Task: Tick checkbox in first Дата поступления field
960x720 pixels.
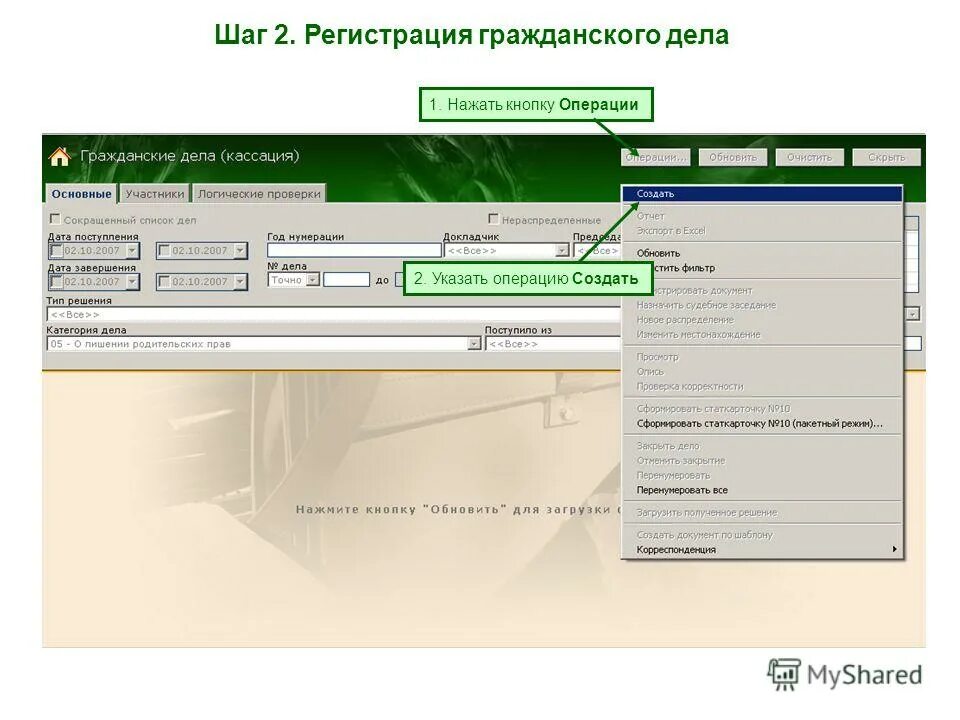Action: 57,250
